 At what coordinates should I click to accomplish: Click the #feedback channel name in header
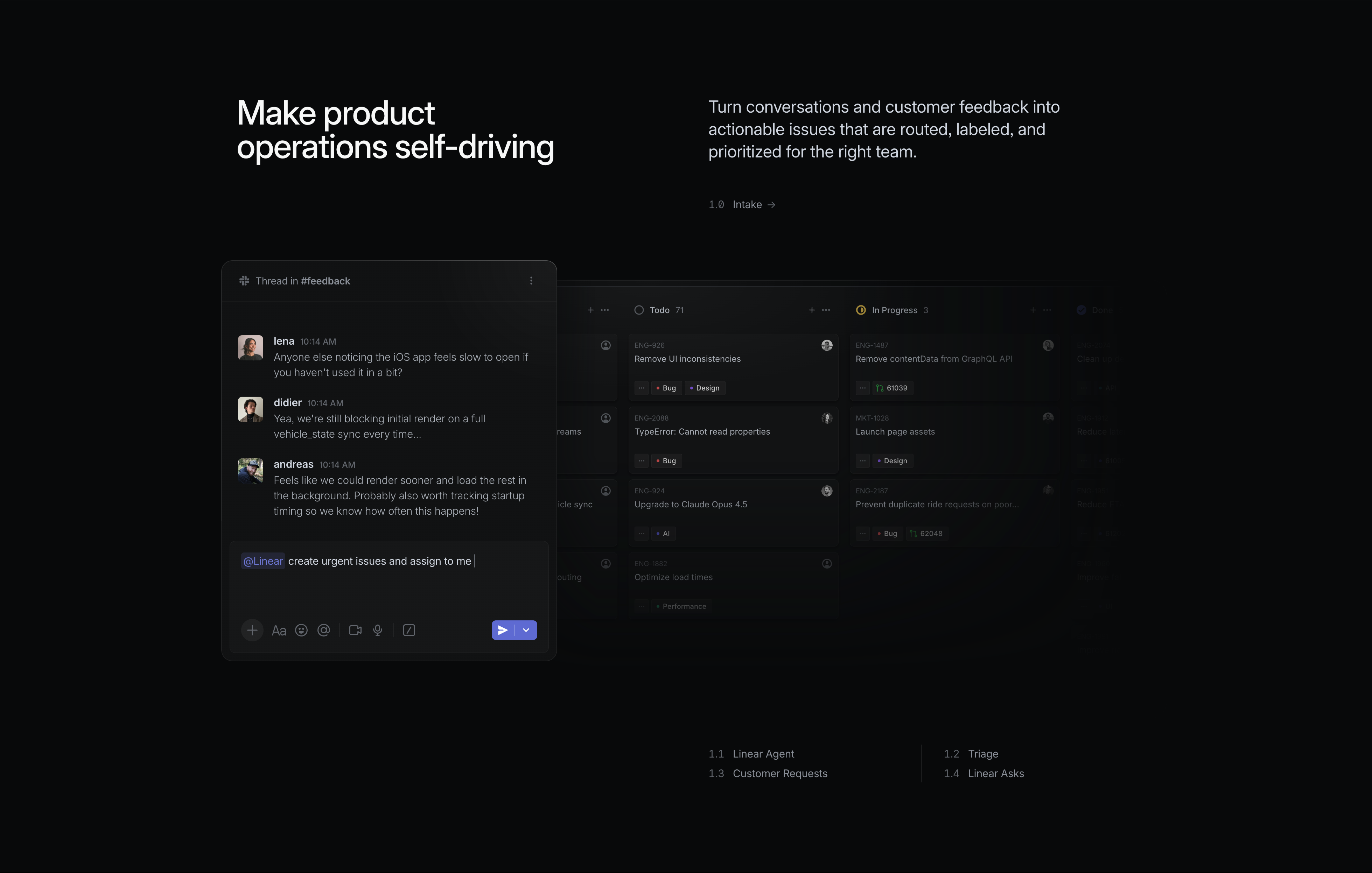click(325, 281)
